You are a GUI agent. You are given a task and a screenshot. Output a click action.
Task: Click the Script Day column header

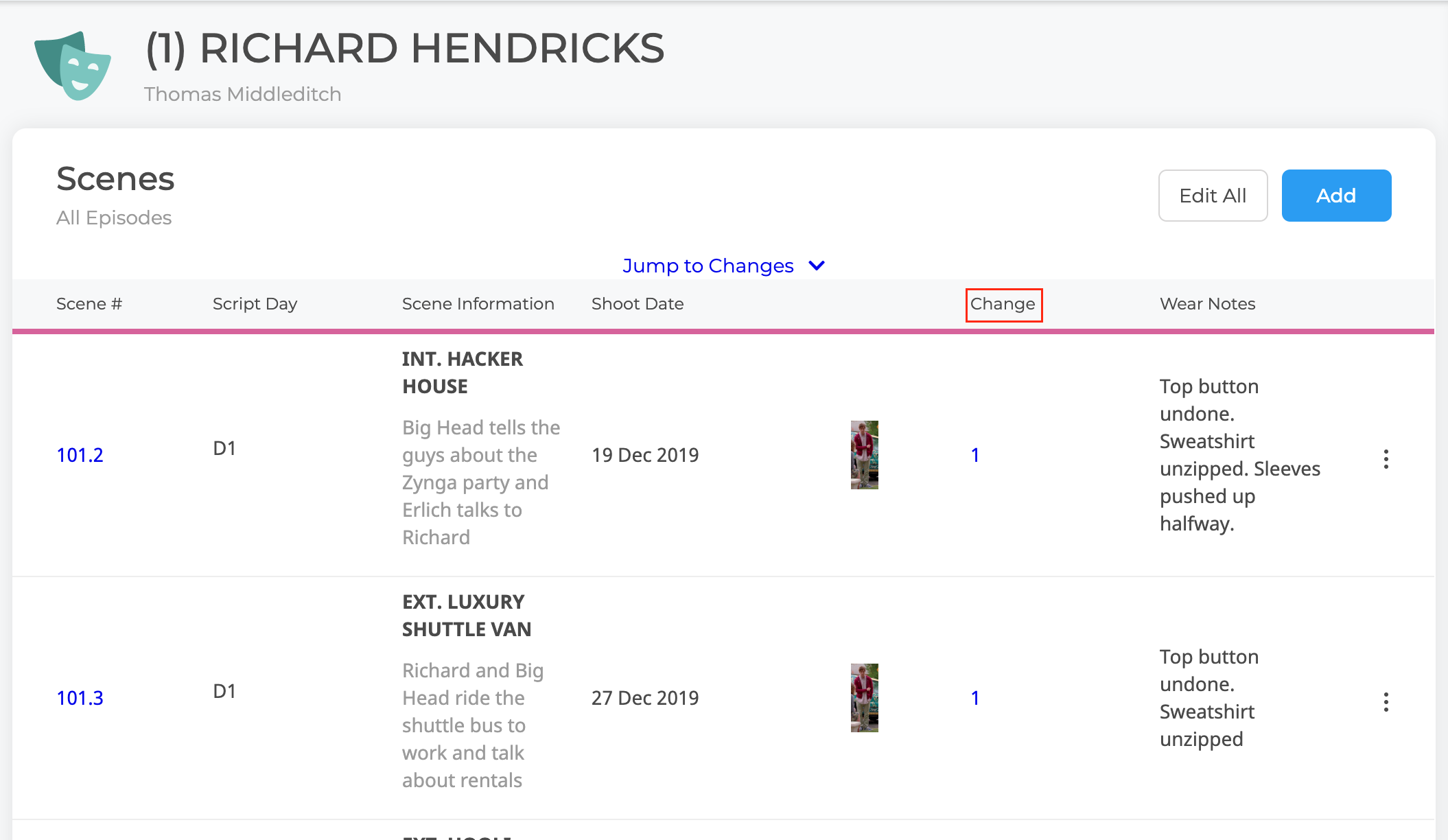coord(255,304)
